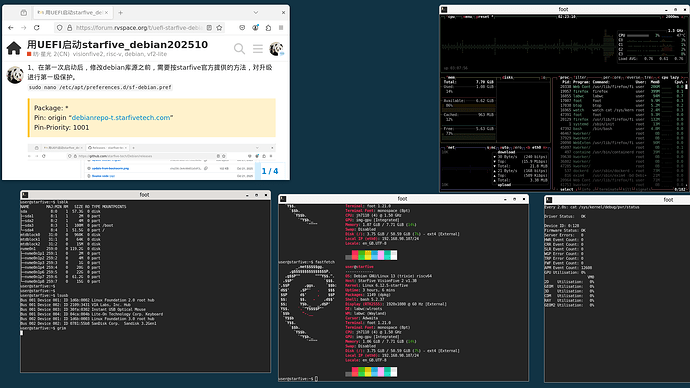
Task: Go back in Firefox
Action: (11, 28)
